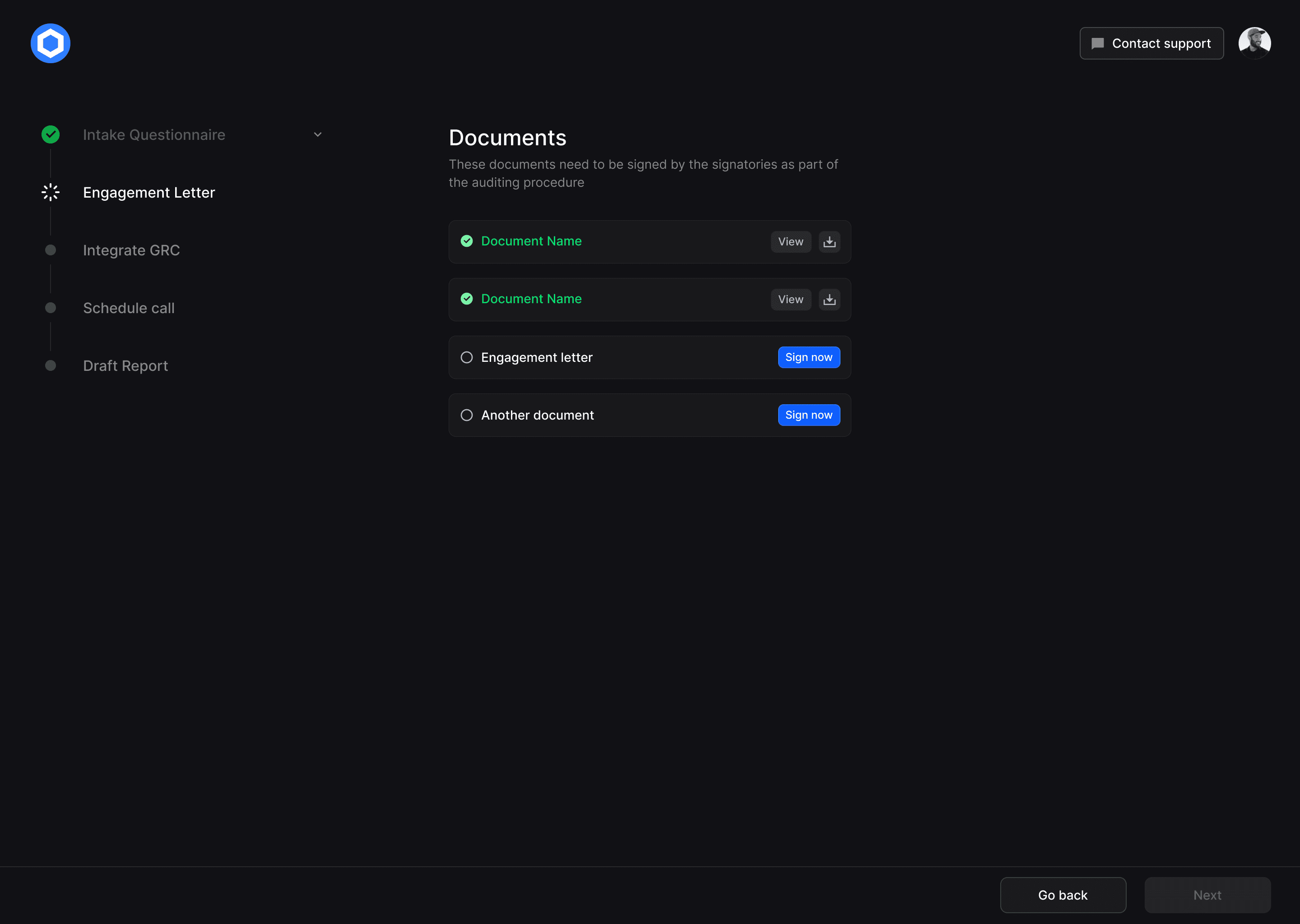Download the second Document Name
Image resolution: width=1300 pixels, height=924 pixels.
(x=829, y=299)
